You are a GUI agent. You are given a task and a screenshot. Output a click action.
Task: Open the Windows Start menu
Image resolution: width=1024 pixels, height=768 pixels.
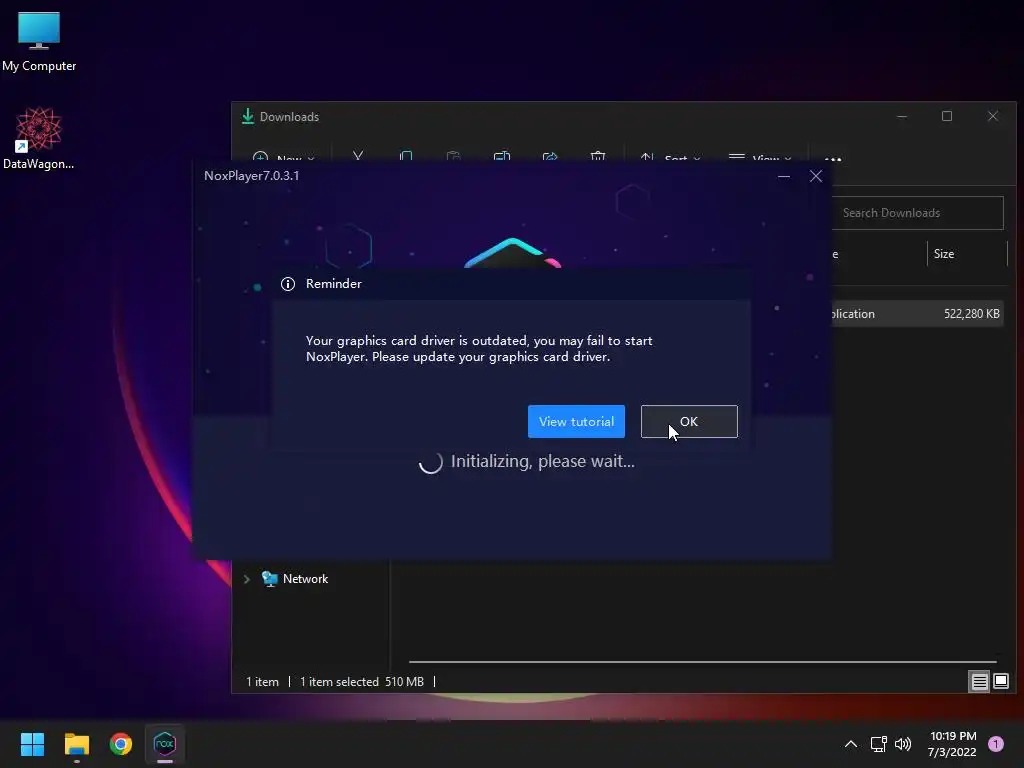coord(32,744)
